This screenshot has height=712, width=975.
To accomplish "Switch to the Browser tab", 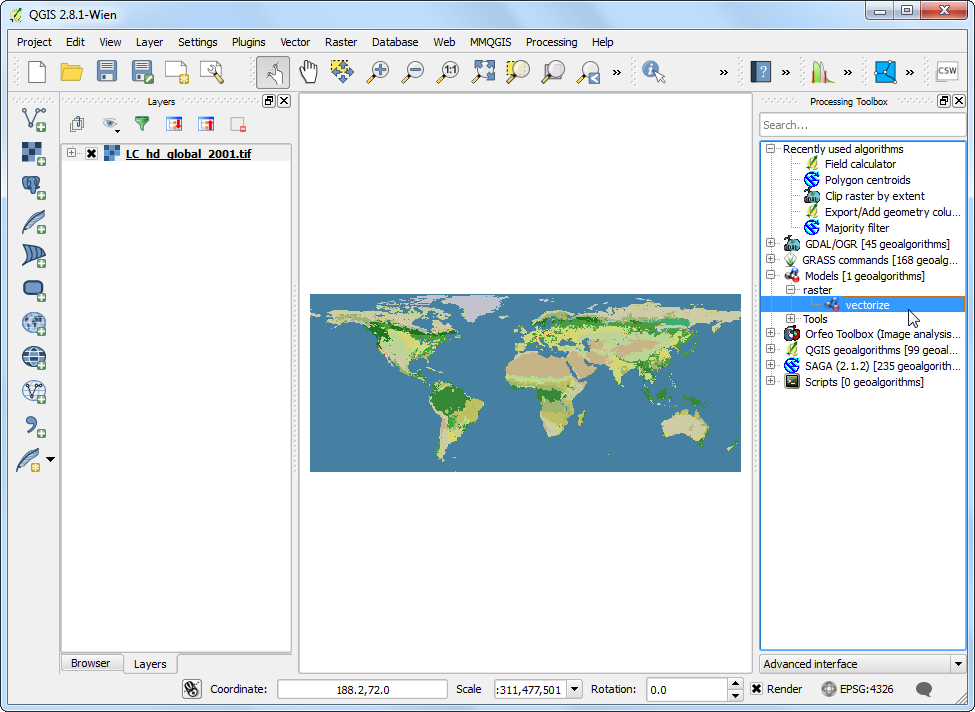I will (90, 663).
